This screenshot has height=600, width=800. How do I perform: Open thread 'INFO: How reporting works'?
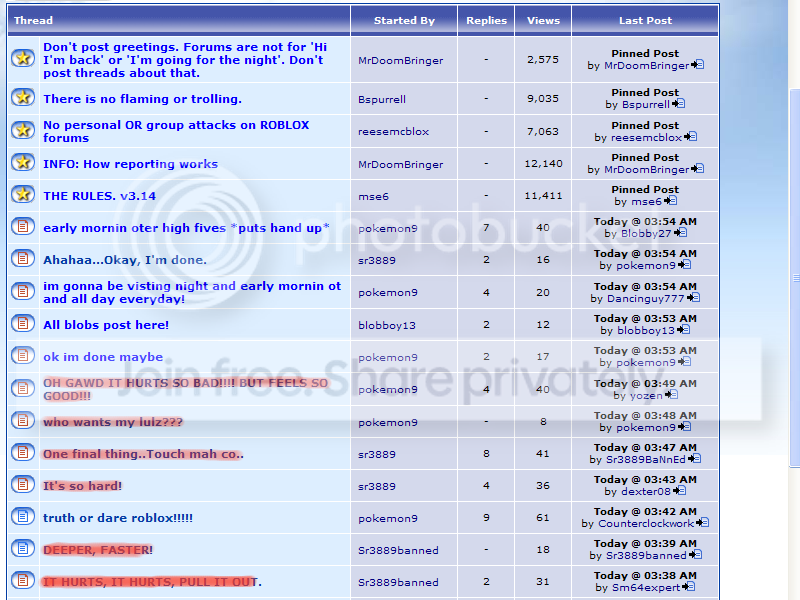(130, 164)
